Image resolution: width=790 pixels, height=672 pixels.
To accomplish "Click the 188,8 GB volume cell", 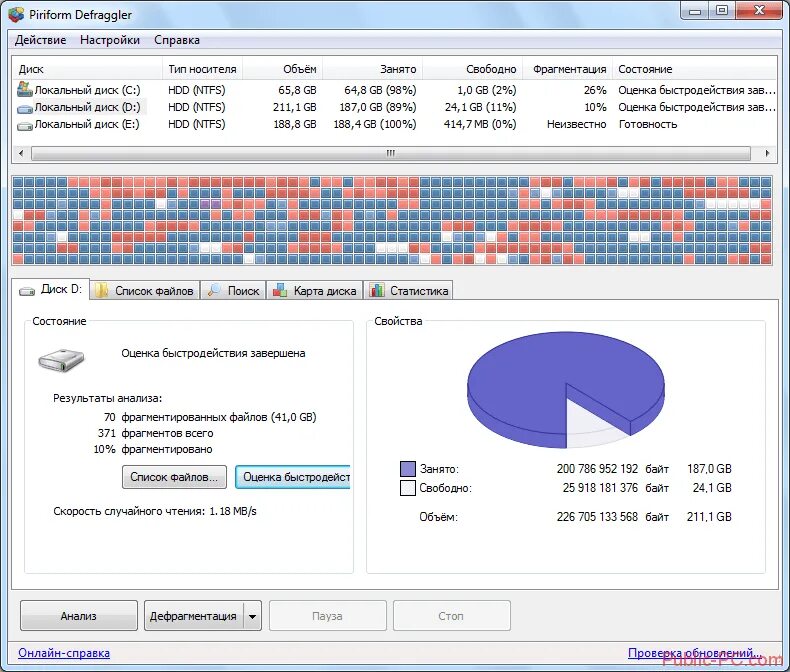I will pos(295,124).
